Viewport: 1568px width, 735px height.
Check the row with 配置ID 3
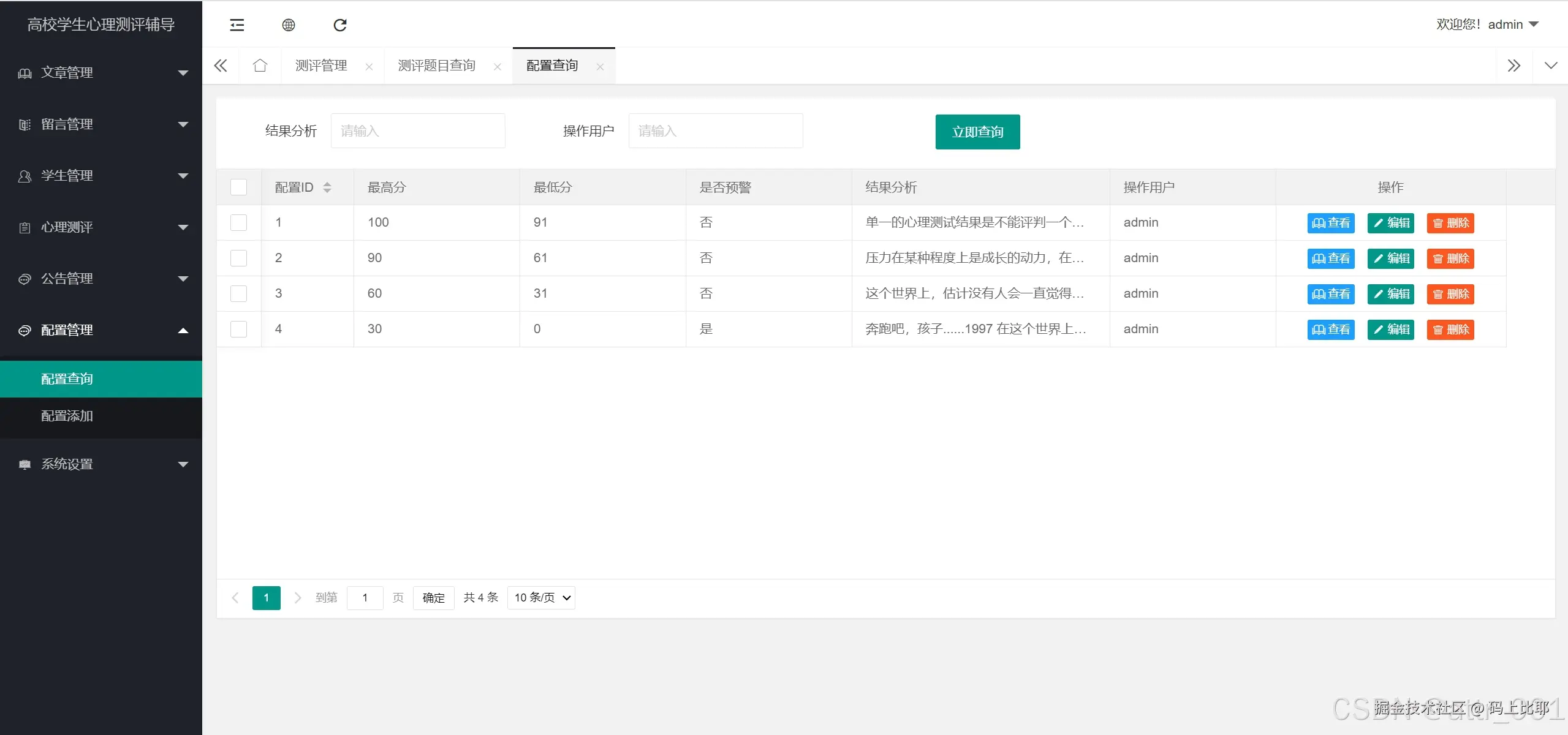click(238, 294)
